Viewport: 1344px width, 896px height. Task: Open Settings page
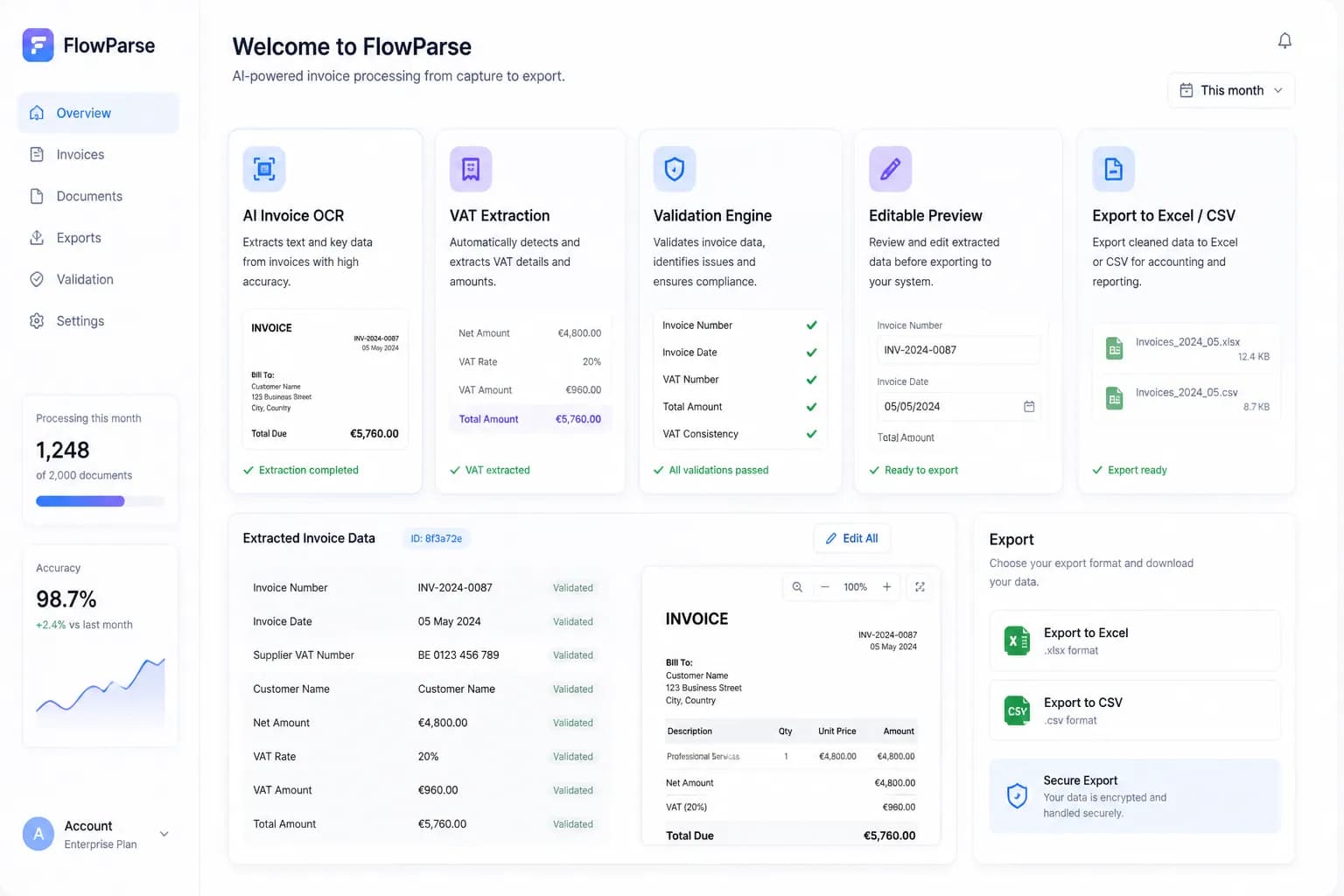tap(98, 321)
